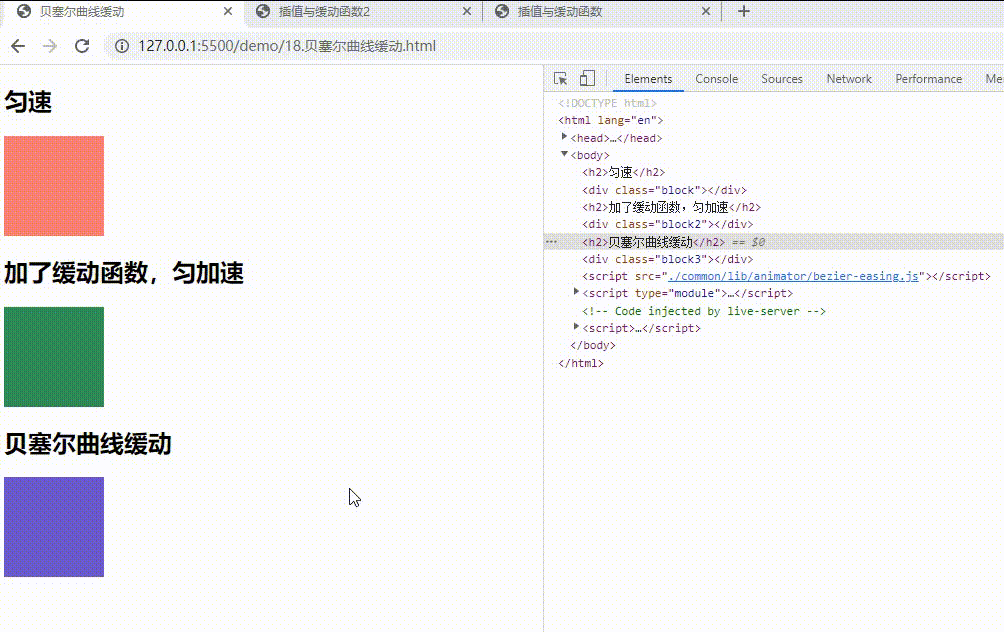Select the html lang="en" node
The height and width of the screenshot is (632, 1004).
[x=610, y=120]
